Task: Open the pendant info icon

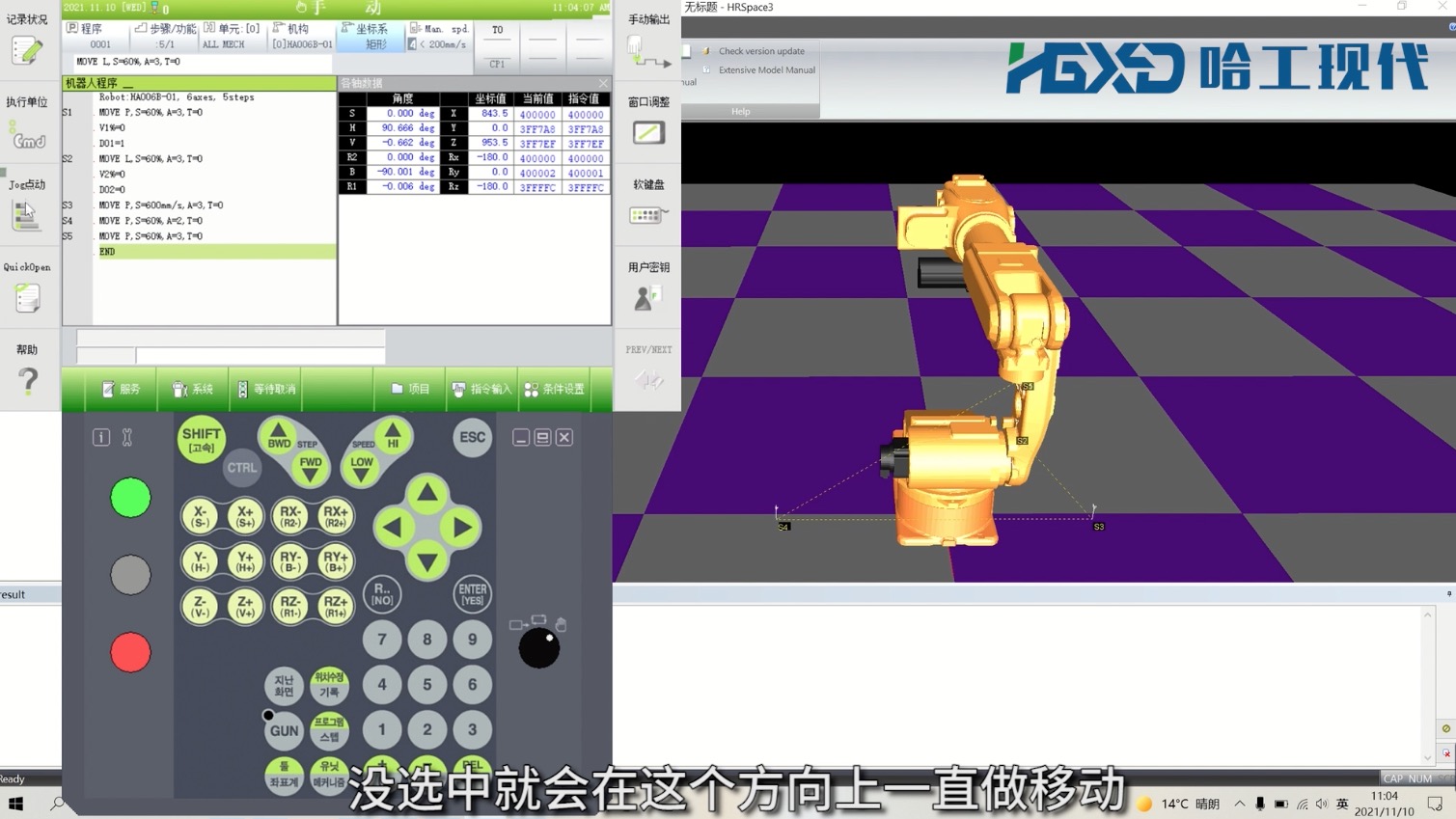Action: click(101, 437)
